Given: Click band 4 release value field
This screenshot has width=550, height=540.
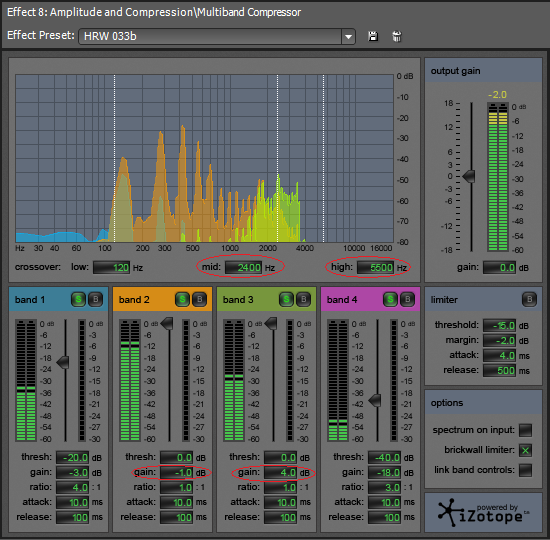Looking at the screenshot, I should click(x=384, y=517).
